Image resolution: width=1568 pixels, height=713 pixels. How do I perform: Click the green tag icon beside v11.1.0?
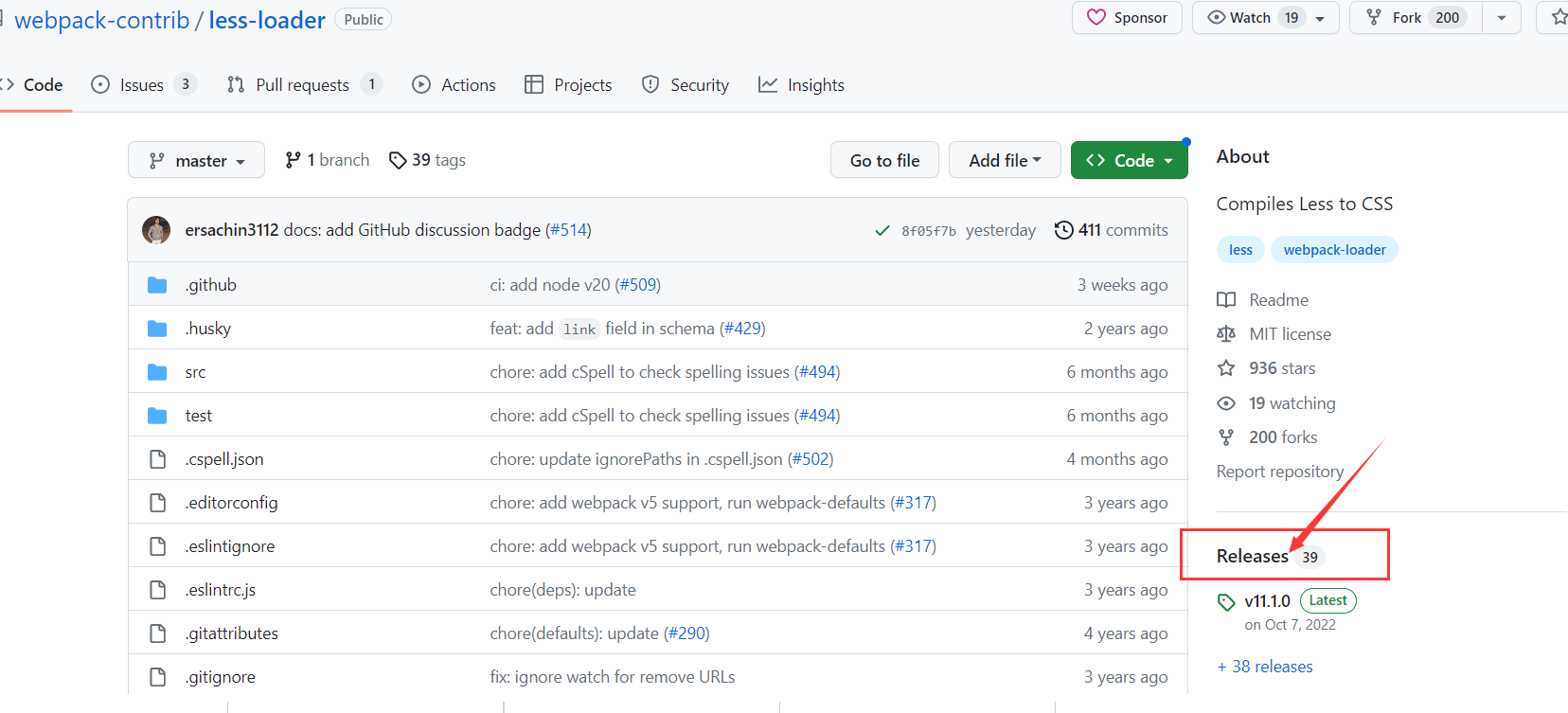coord(1226,601)
